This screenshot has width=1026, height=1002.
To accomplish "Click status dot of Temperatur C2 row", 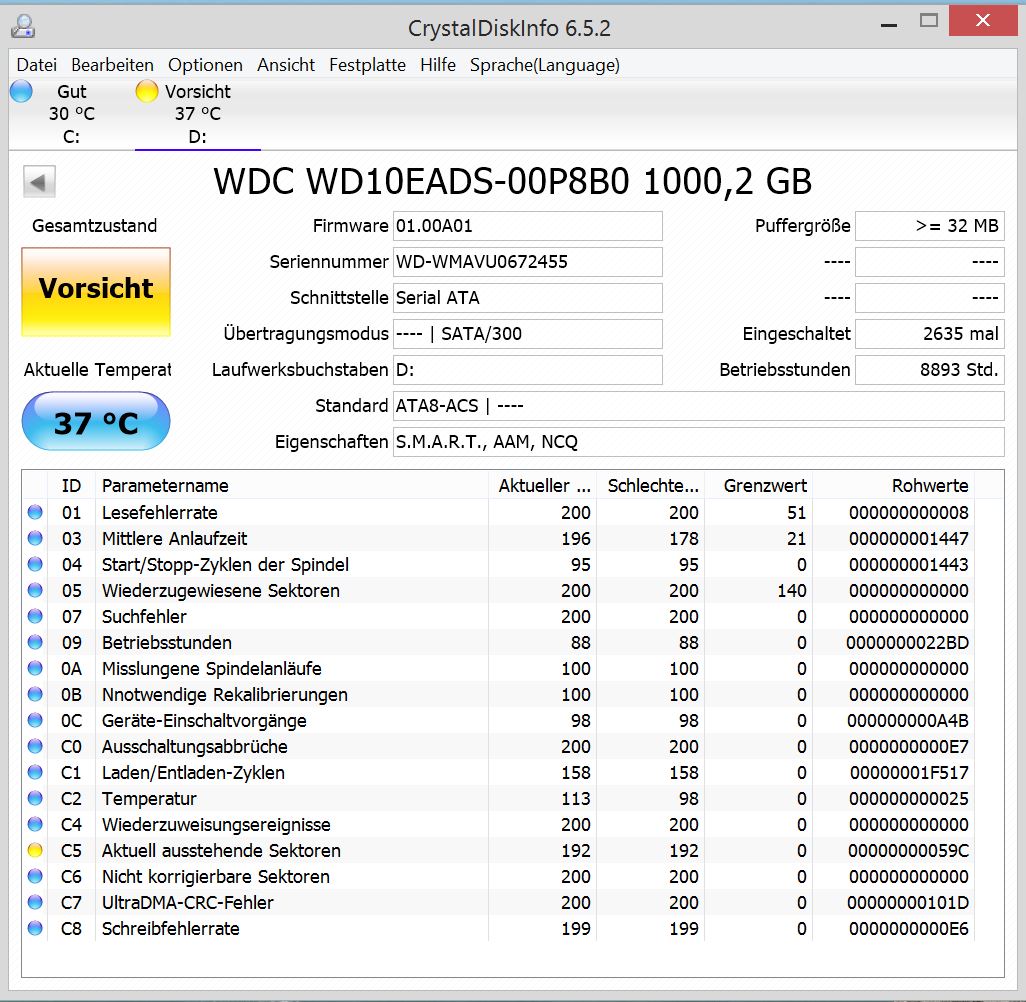I will tap(35, 798).
